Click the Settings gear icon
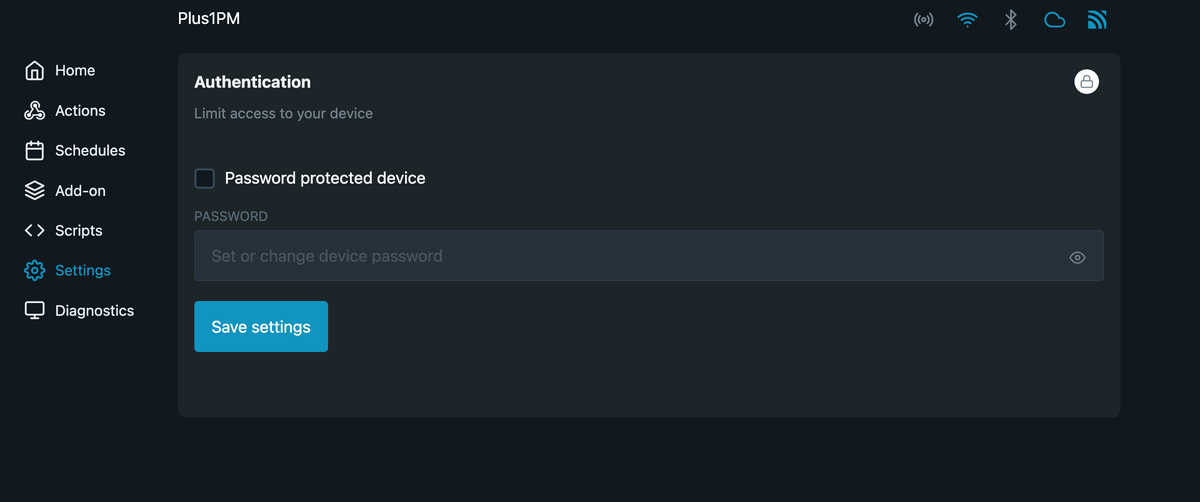This screenshot has width=1200, height=502. tap(35, 271)
